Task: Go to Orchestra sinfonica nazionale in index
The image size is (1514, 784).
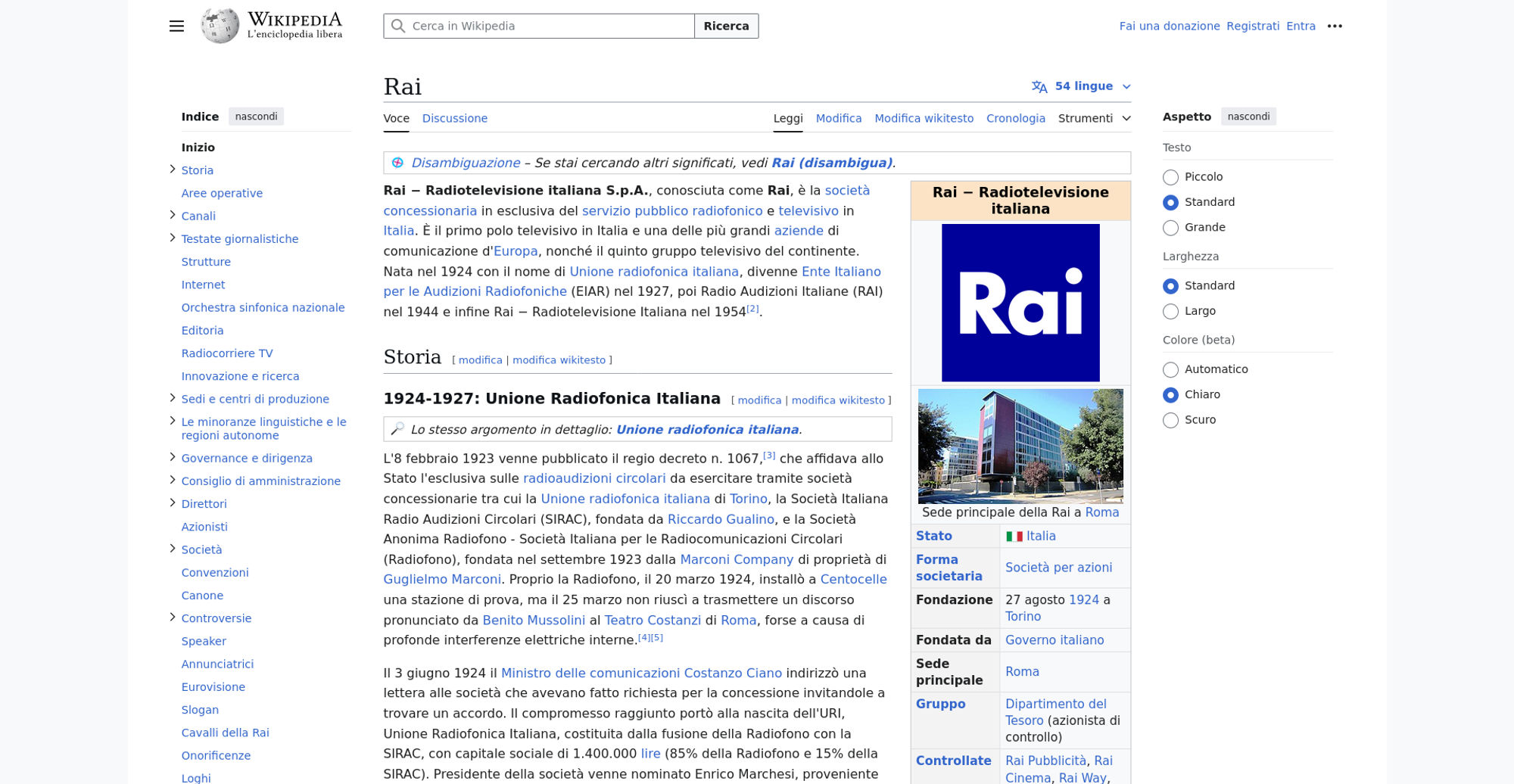Action: click(x=263, y=307)
